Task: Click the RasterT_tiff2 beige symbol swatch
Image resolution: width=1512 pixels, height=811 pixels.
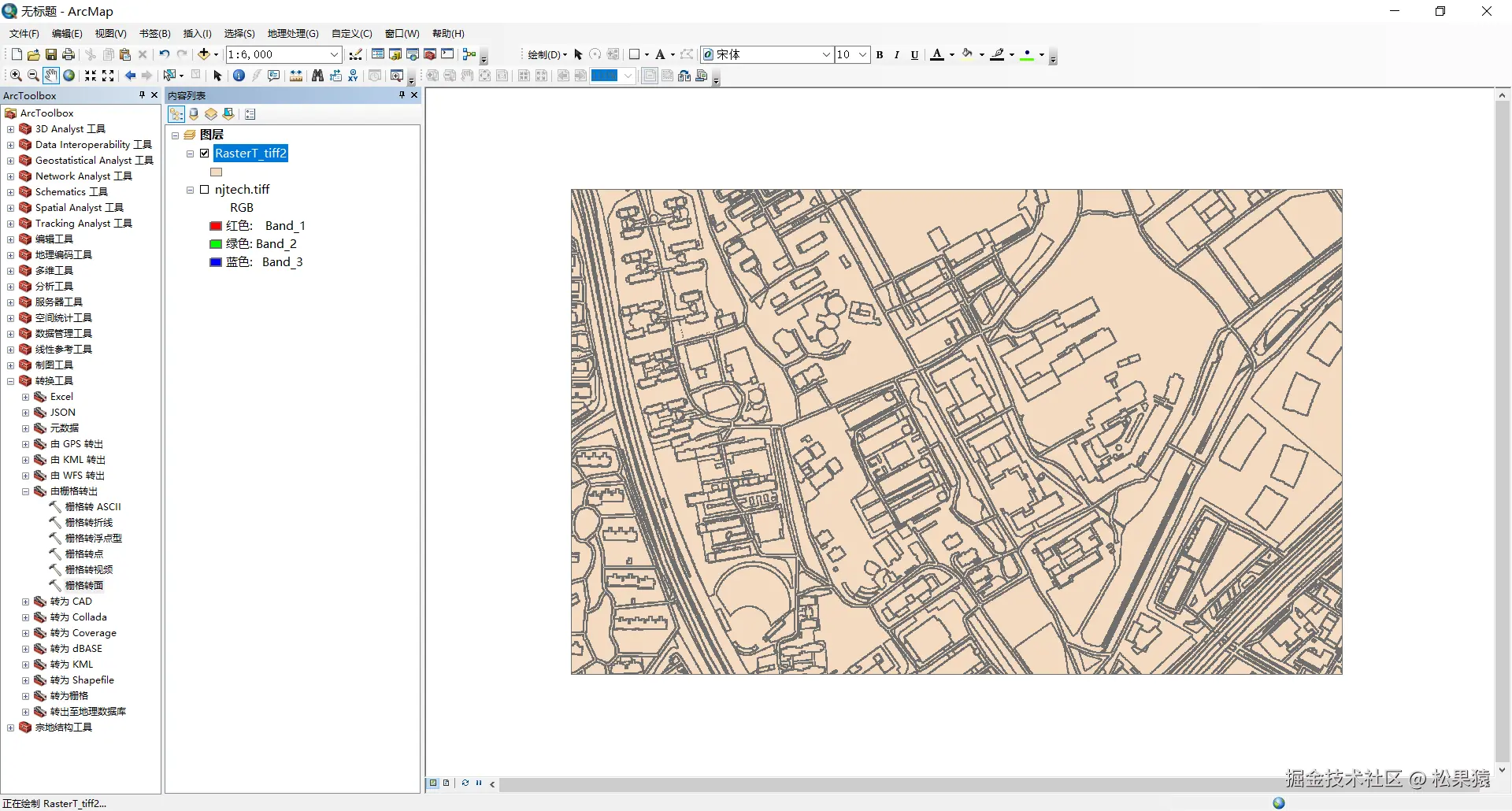Action: 217,172
